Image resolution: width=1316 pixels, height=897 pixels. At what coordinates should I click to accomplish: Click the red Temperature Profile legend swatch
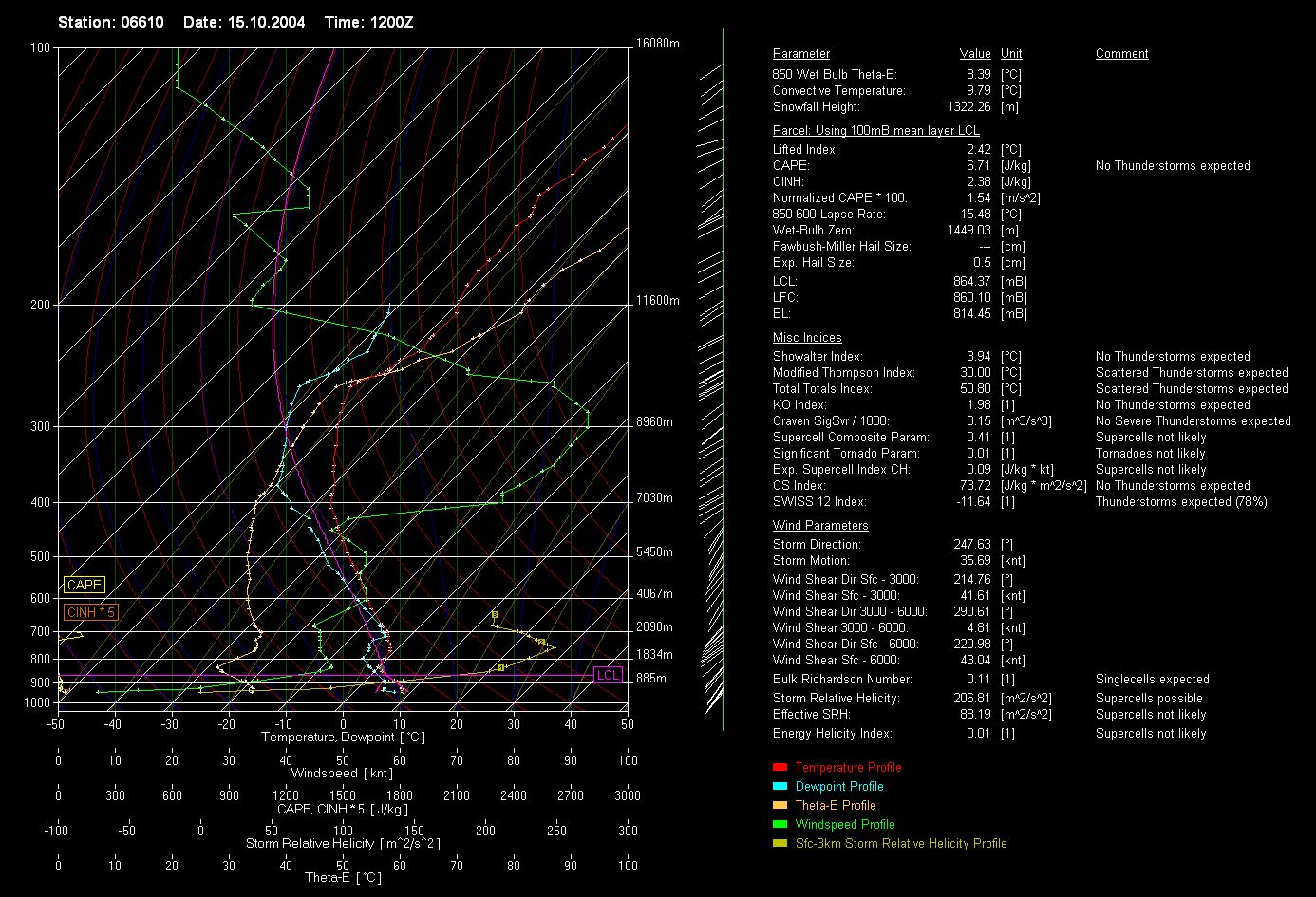point(780,767)
